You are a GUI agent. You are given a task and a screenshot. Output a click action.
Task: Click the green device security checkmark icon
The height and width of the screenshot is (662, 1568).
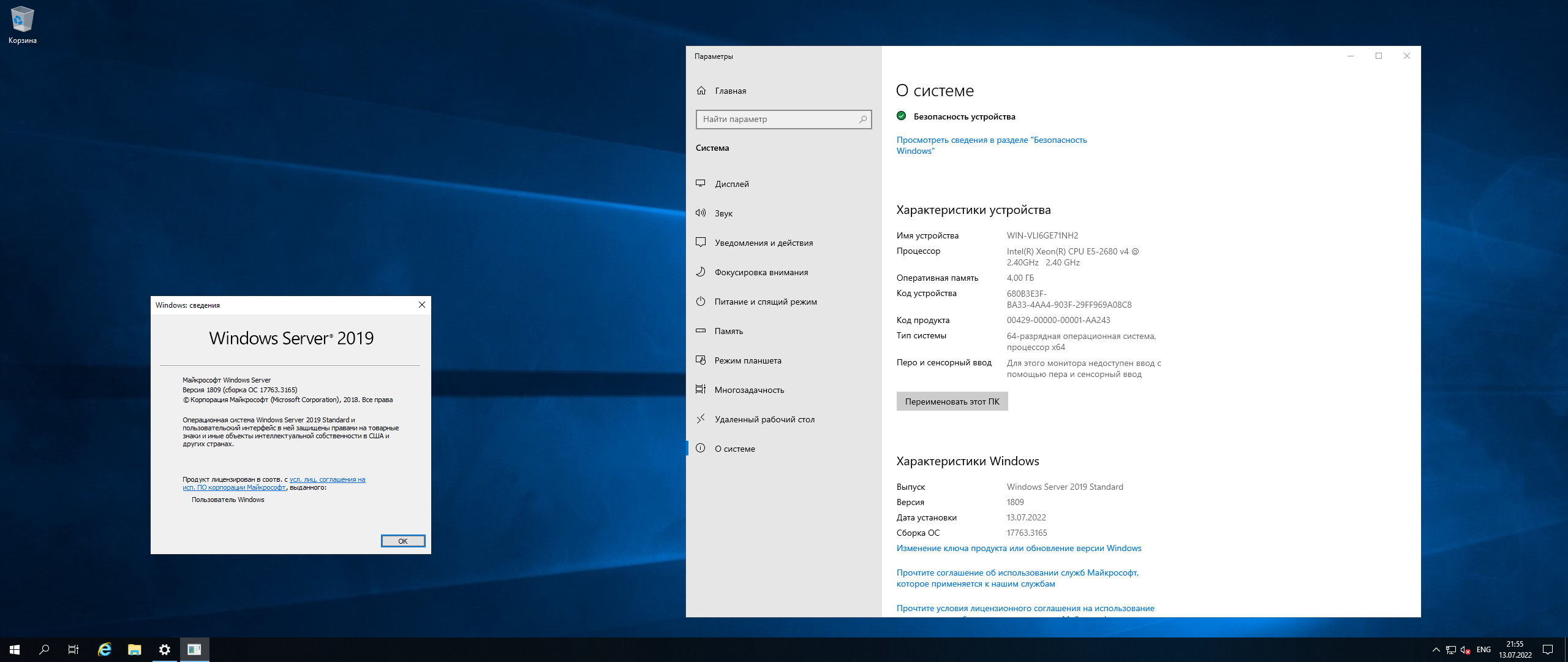click(901, 116)
